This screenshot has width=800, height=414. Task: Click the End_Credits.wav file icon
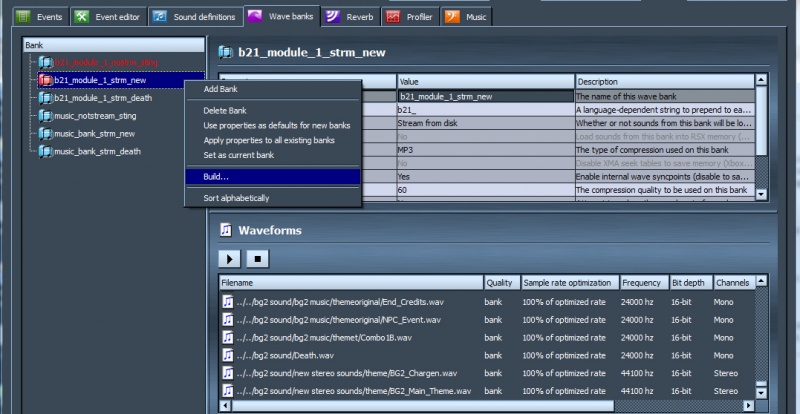point(228,302)
